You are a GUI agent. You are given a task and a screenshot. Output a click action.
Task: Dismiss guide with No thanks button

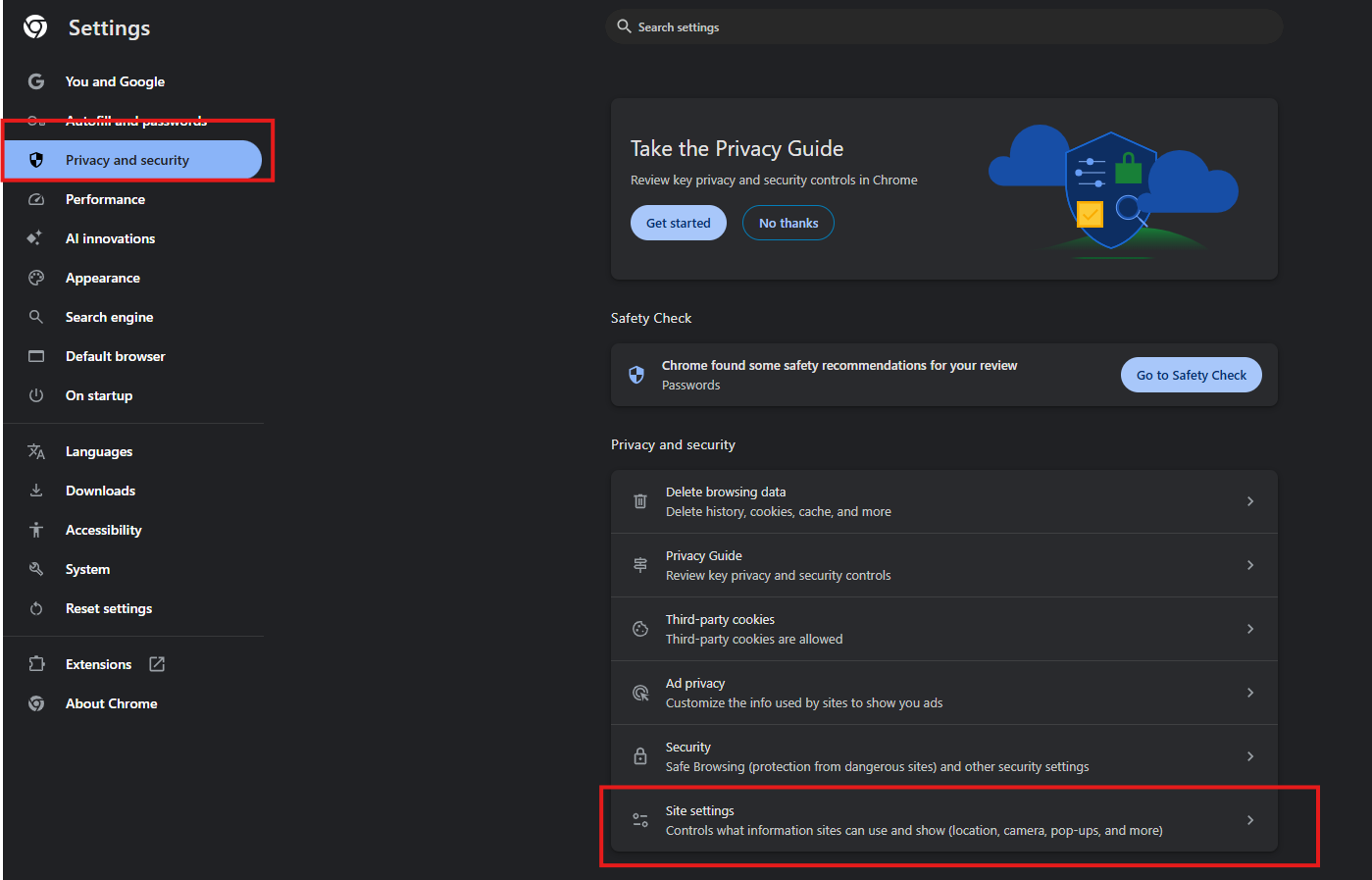pyautogui.click(x=788, y=223)
